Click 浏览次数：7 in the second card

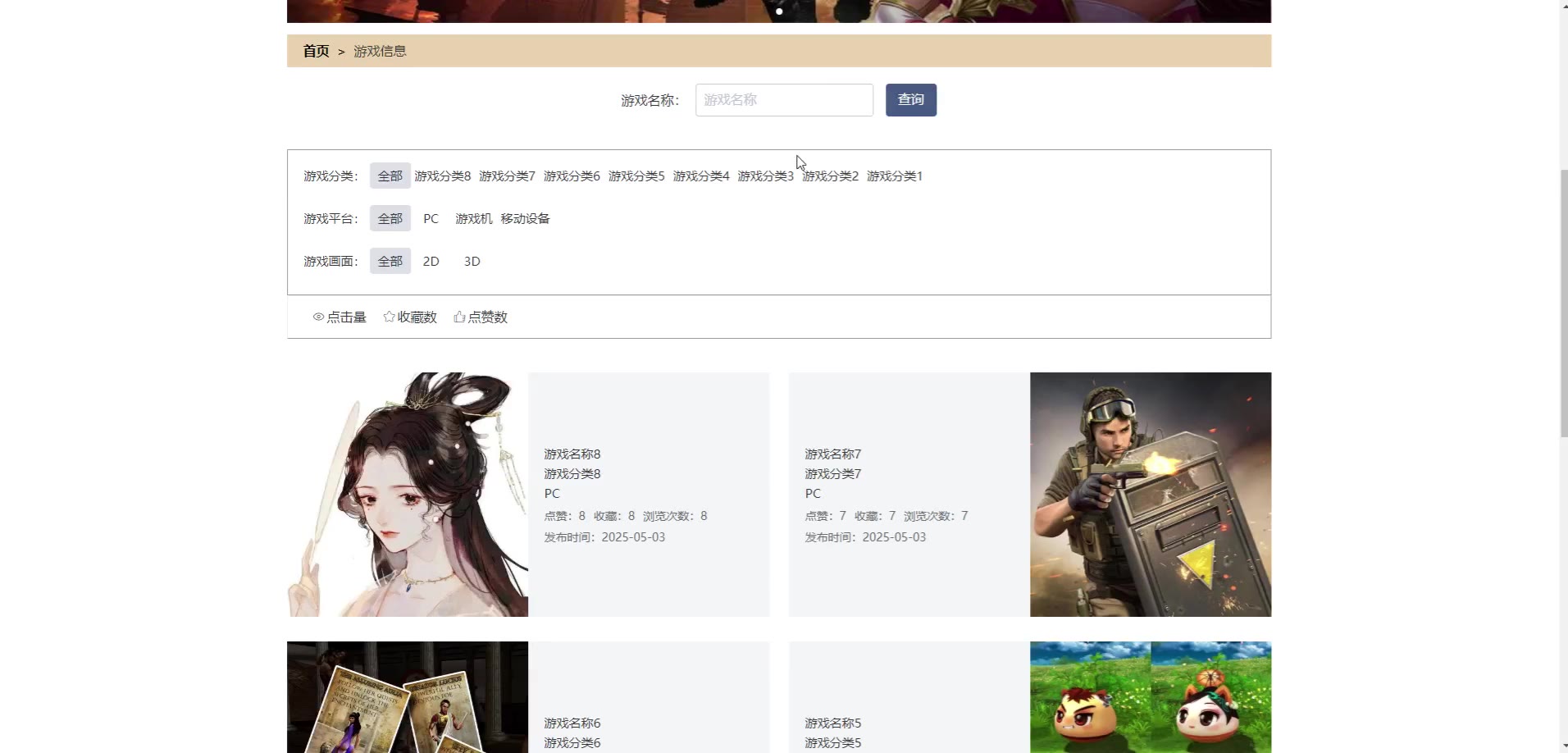[x=936, y=516]
